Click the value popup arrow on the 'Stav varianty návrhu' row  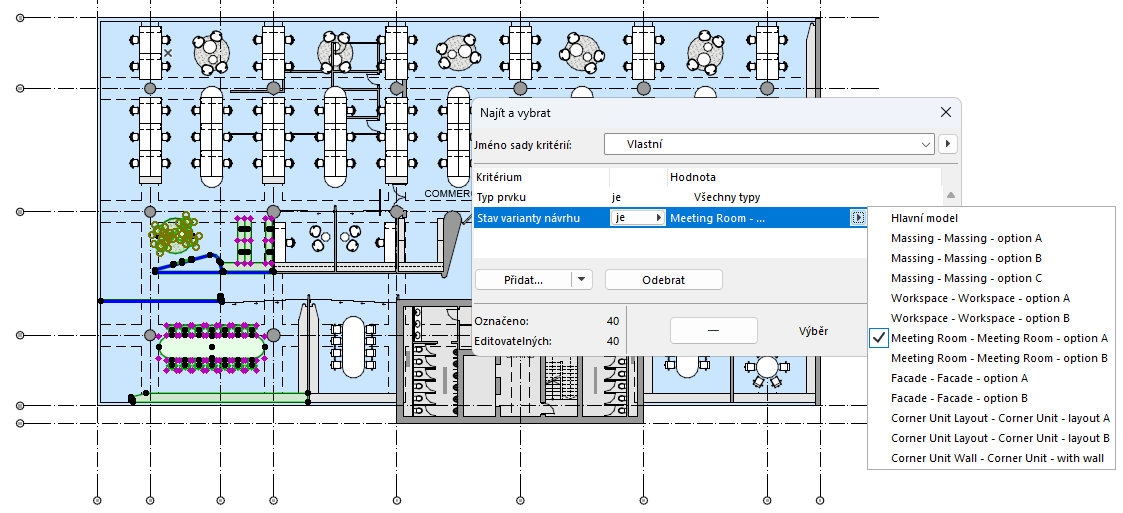857,218
